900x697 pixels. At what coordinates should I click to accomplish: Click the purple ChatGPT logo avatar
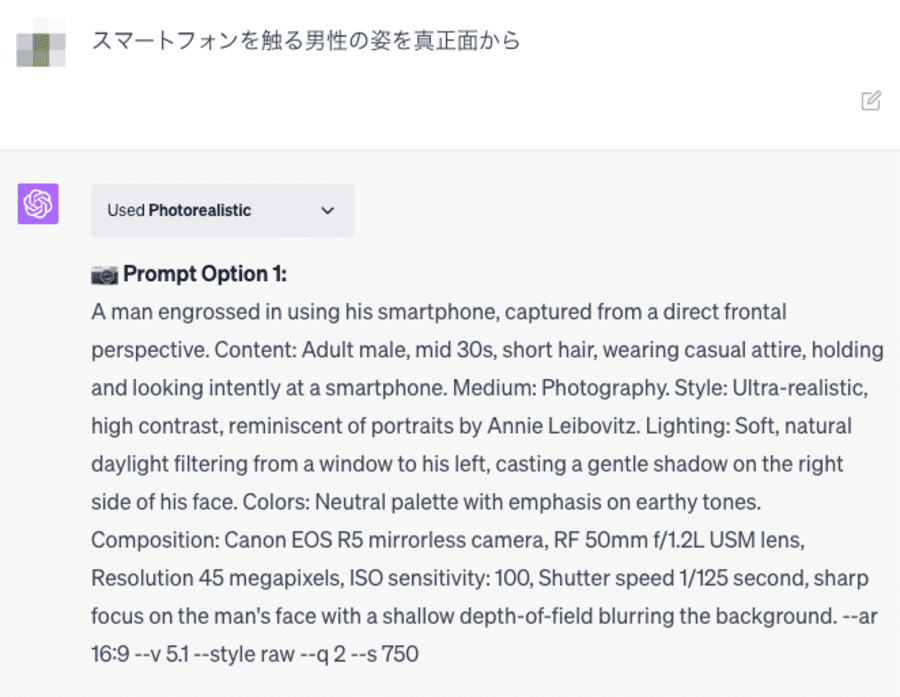pos(38,204)
